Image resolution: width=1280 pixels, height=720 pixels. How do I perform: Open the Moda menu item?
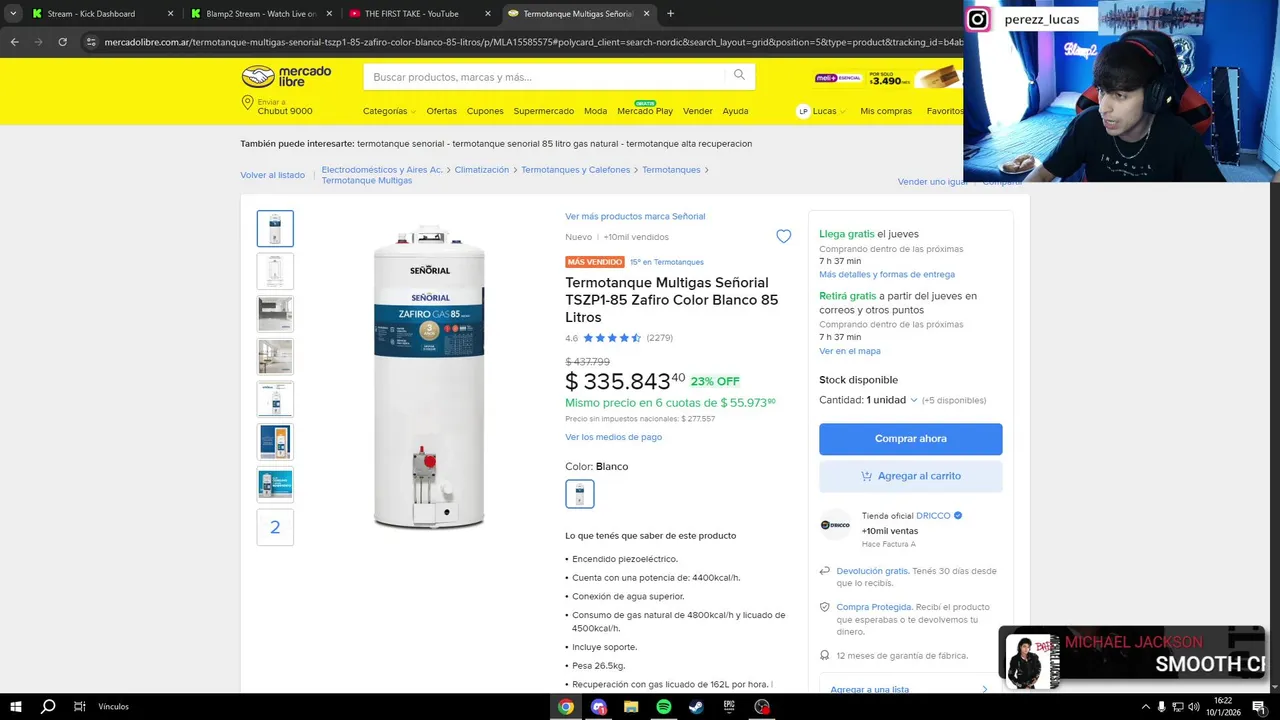(595, 111)
